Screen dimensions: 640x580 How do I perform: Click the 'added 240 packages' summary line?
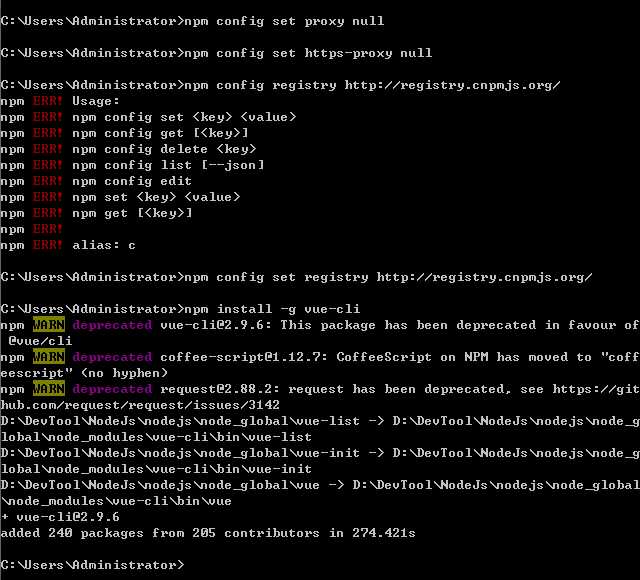coord(208,533)
